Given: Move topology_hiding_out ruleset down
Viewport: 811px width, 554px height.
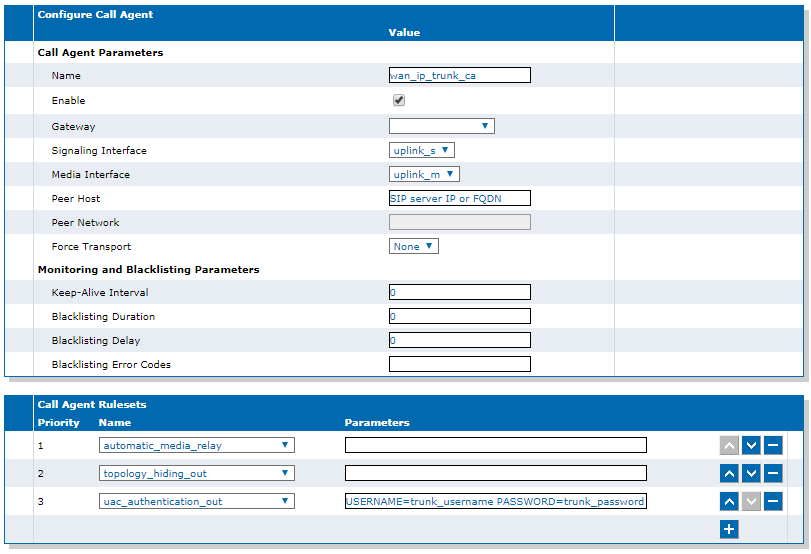Looking at the screenshot, I should 751,473.
